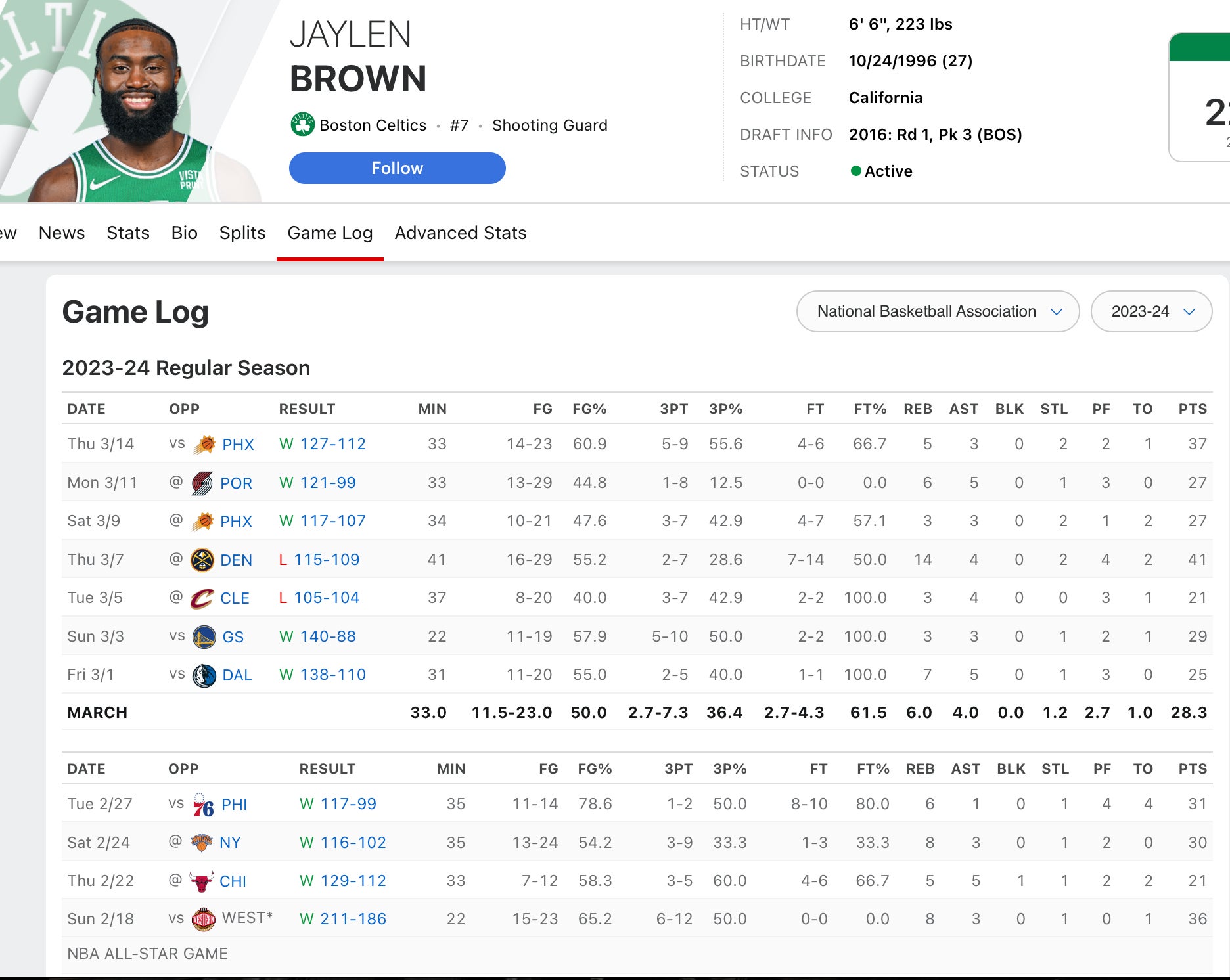Open the DEN team link
Screen dimensions: 1230x980
tap(236, 560)
